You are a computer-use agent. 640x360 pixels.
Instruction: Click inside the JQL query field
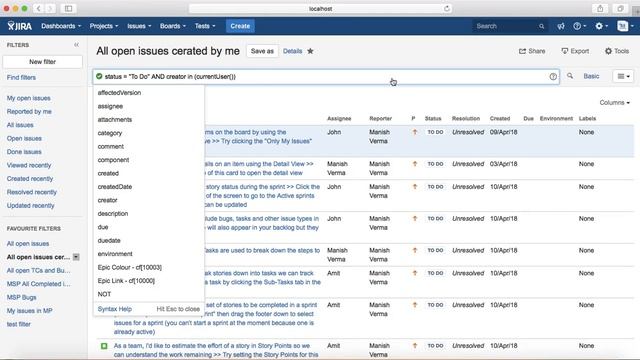pos(326,76)
